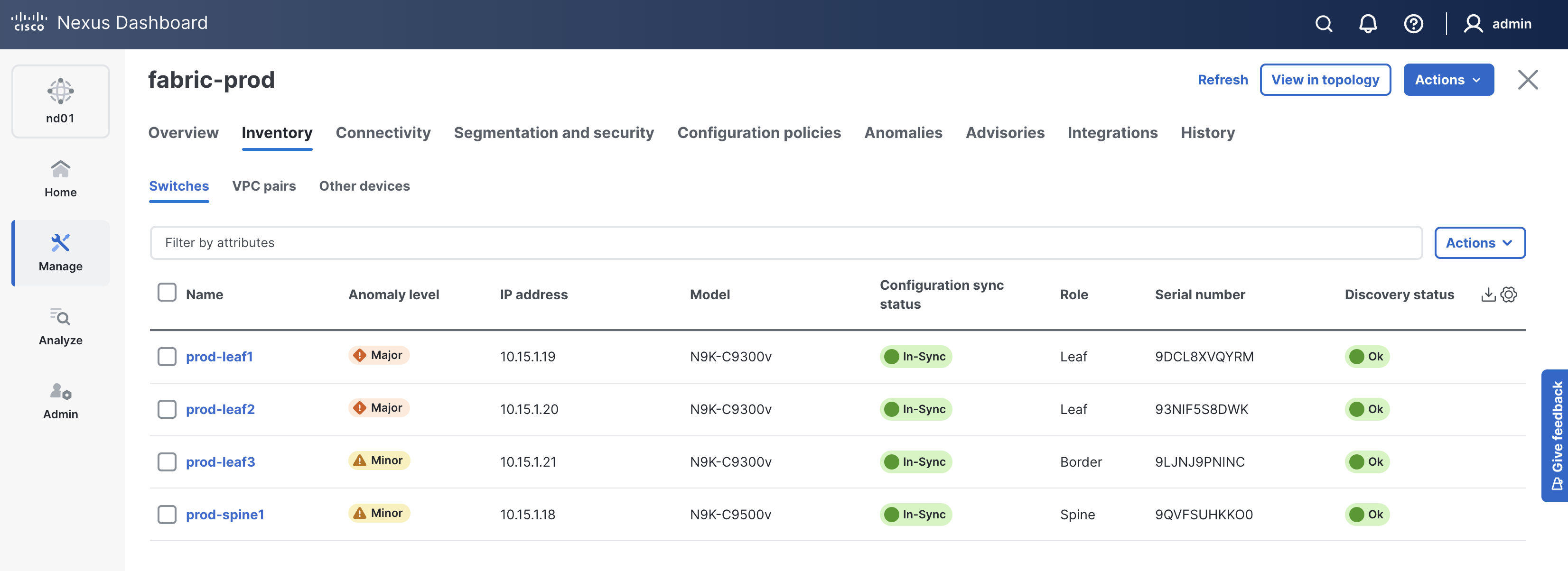1568x571 pixels.
Task: Click the notifications bell icon
Action: pyautogui.click(x=1368, y=24)
